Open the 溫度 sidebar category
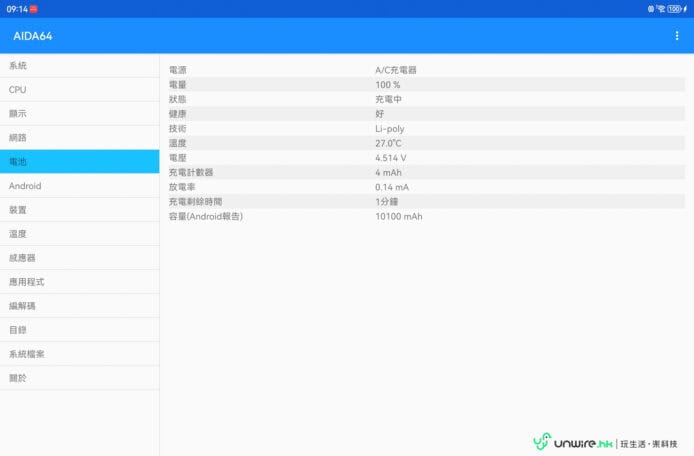 pyautogui.click(x=80, y=234)
